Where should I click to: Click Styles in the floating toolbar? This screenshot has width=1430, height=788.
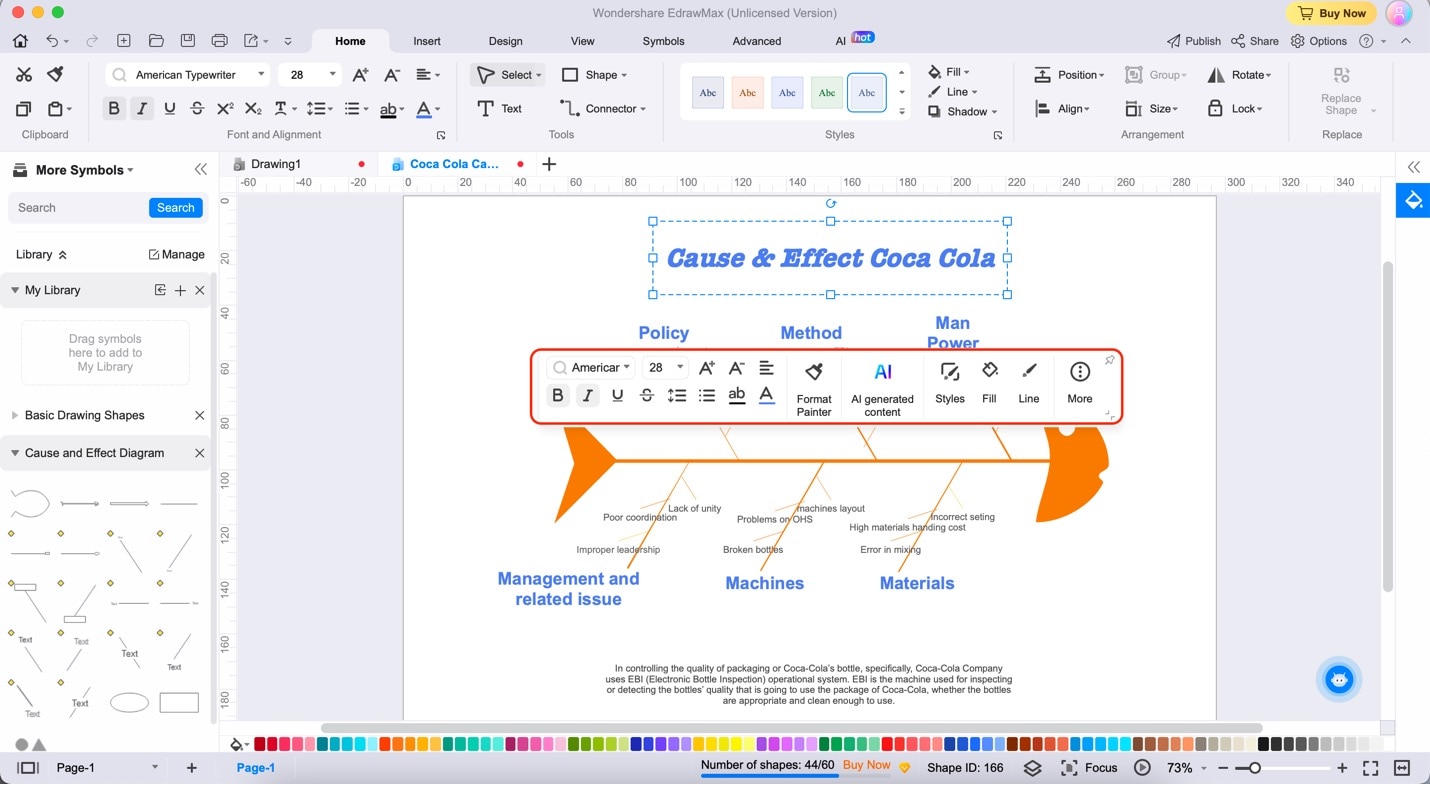[950, 383]
